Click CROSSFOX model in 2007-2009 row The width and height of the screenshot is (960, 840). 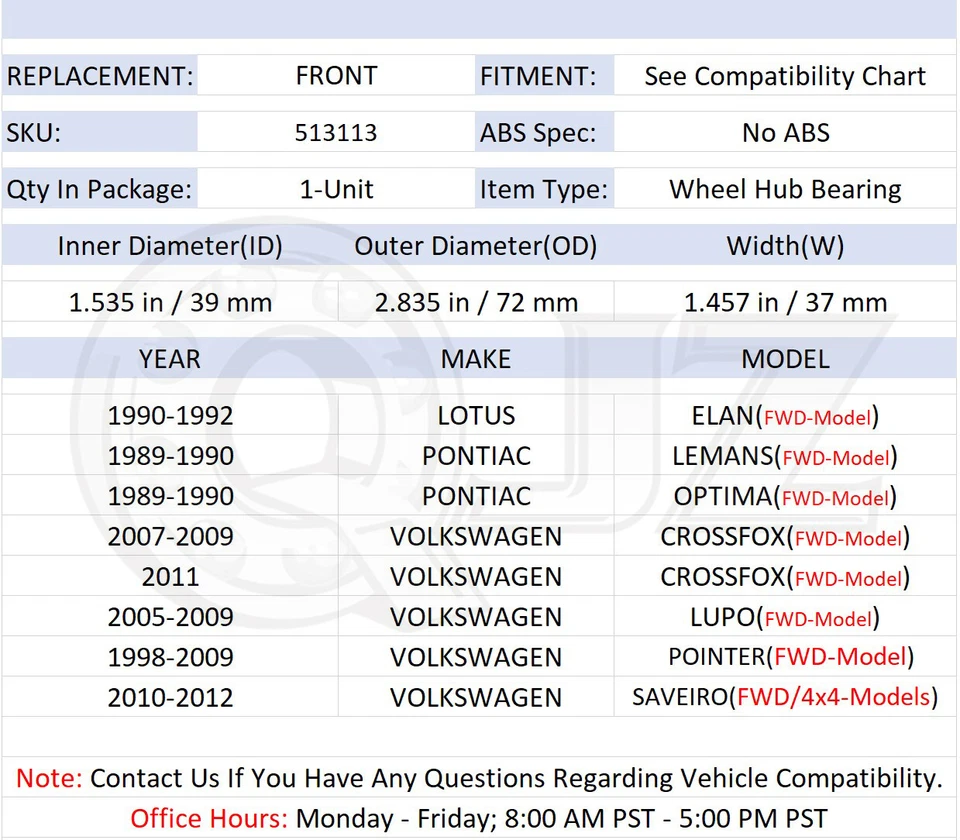[x=786, y=537]
